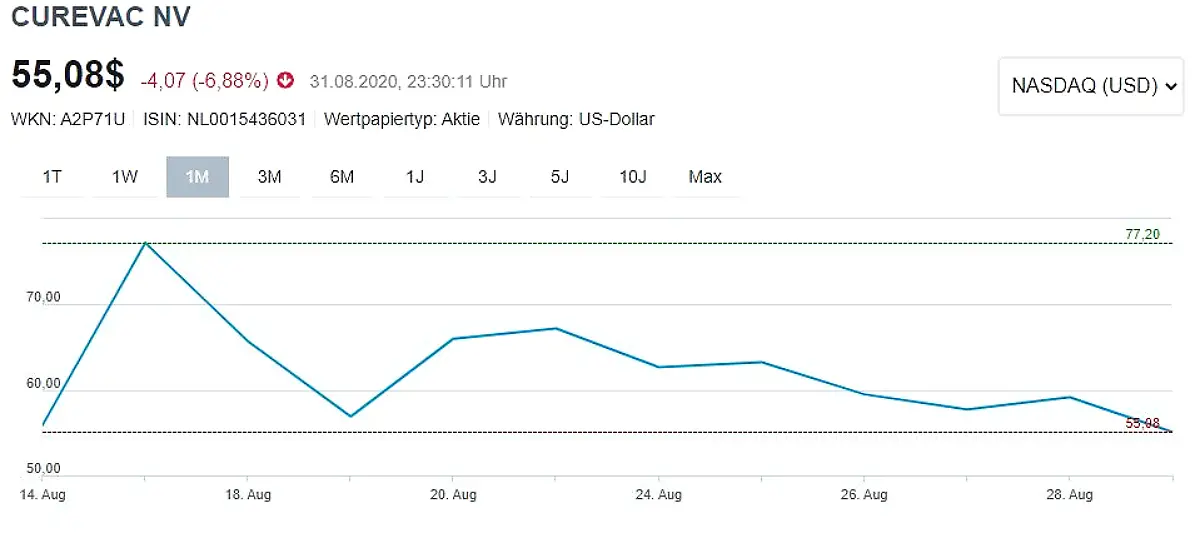Click the 20. Aug axis label
The height and width of the screenshot is (533, 1200).
tap(453, 494)
